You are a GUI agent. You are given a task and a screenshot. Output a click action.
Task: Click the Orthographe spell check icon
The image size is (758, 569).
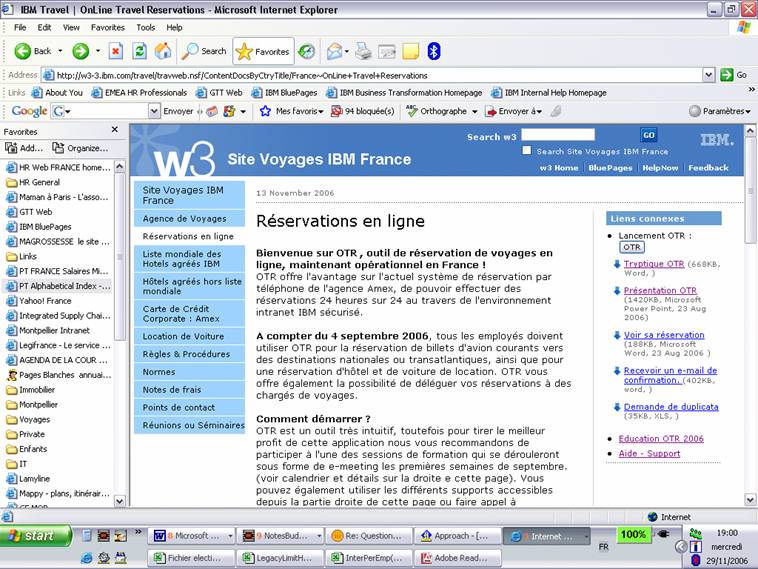(412, 111)
